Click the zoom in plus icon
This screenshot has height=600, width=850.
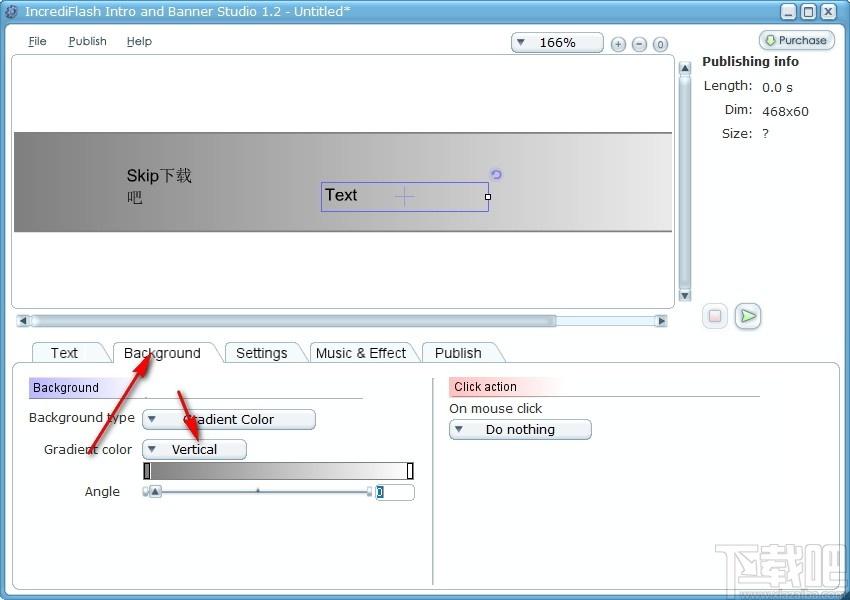pyautogui.click(x=618, y=44)
